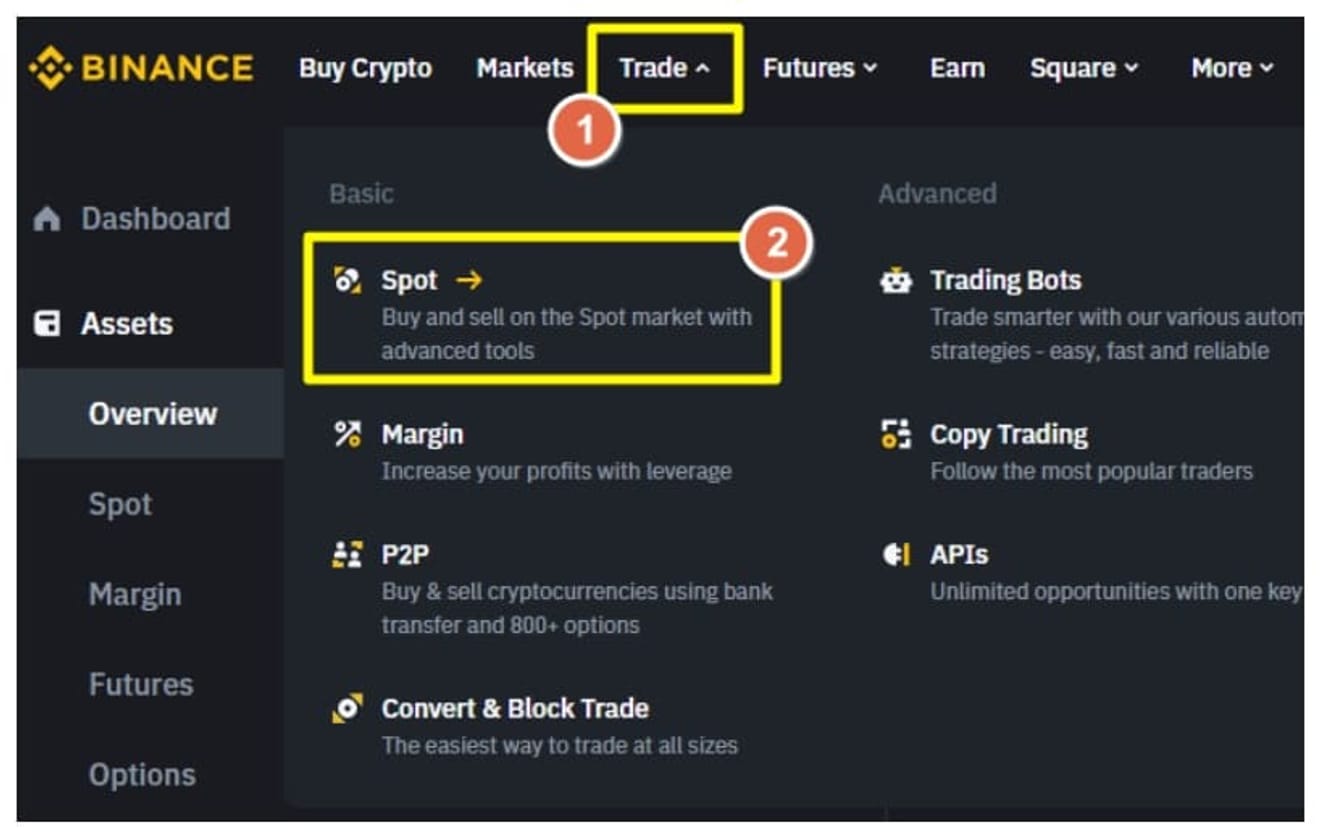Open the More dropdown menu
1320x838 pixels.
click(x=1232, y=68)
